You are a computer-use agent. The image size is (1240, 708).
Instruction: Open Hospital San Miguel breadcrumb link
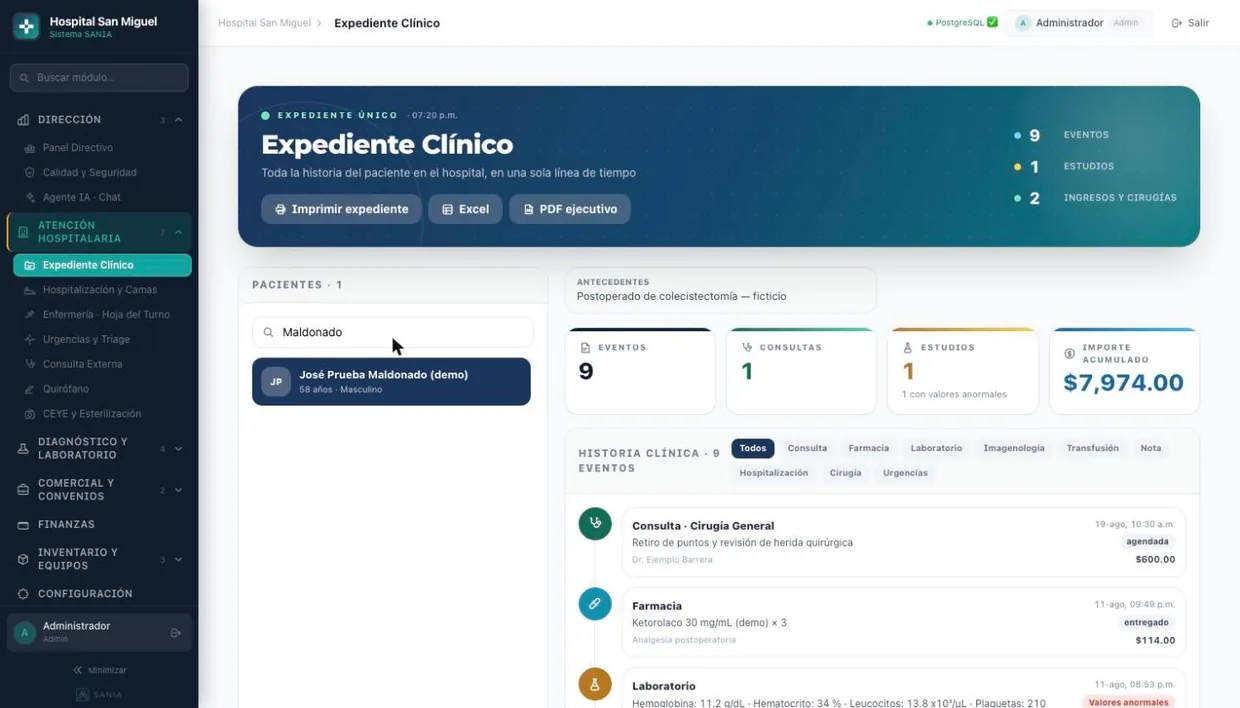[x=264, y=23]
